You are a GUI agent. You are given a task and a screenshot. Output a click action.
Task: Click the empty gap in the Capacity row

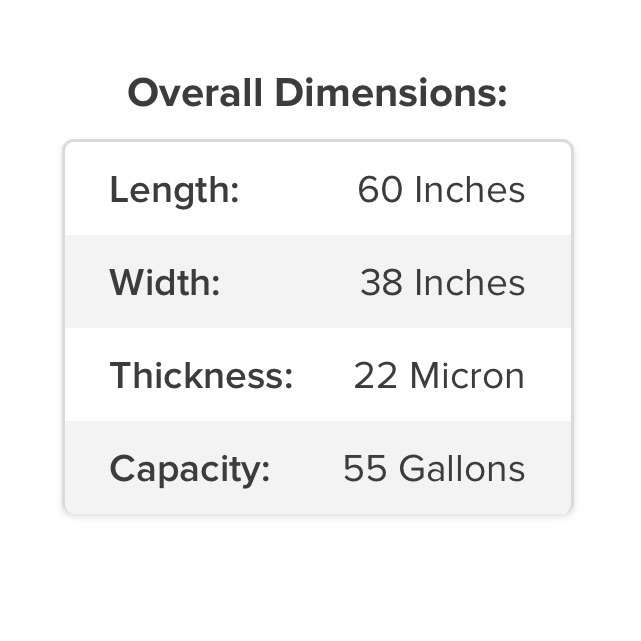pyautogui.click(x=306, y=469)
